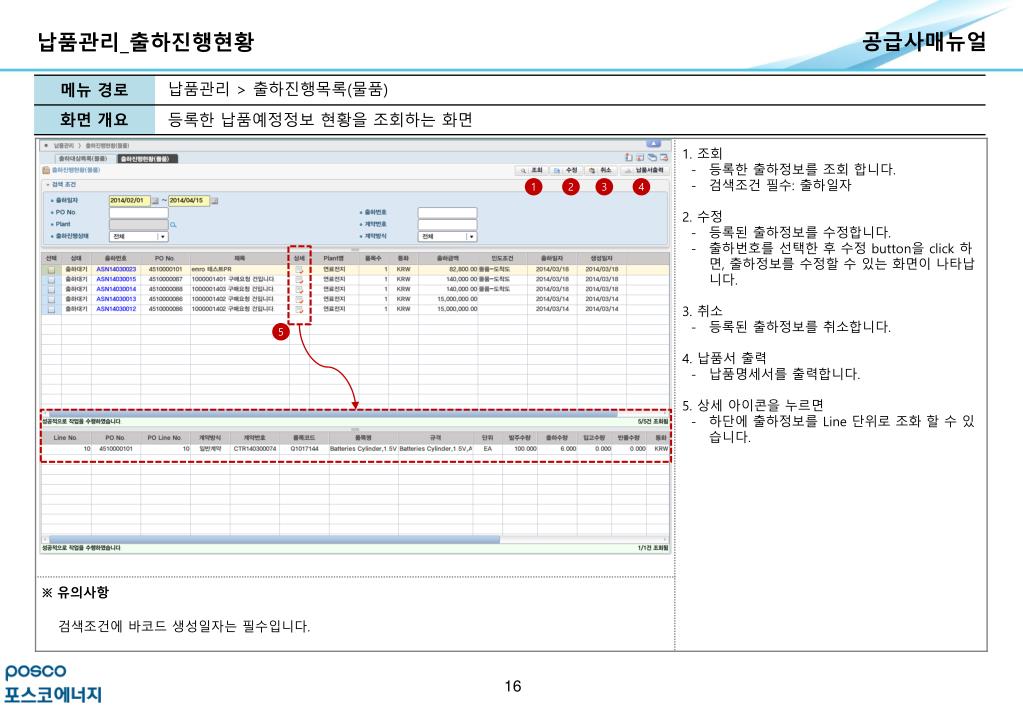The width and height of the screenshot is (1023, 708).
Task: Open detail icon for row ASN14030015
Action: [299, 279]
